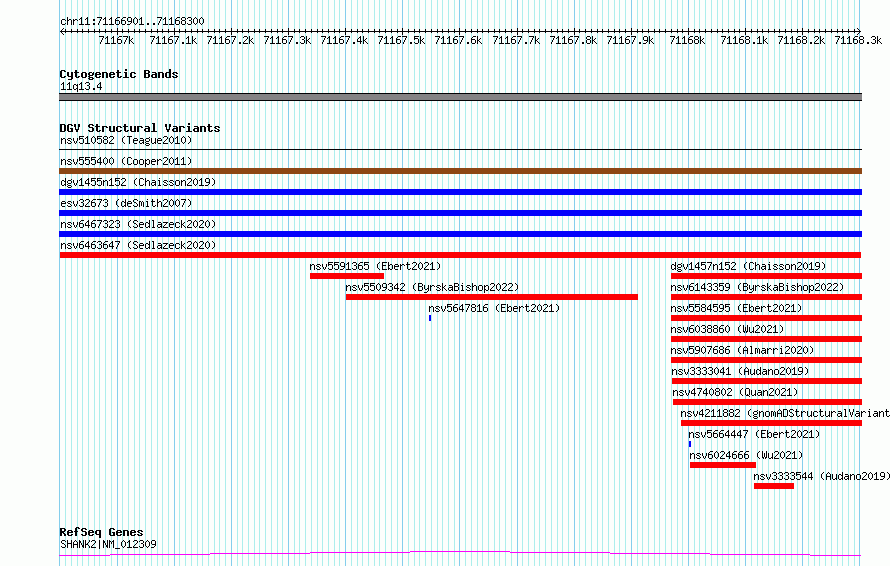
Task: Select nsv5509342 (ByrskaBishop2022) red bar
Action: [492, 297]
